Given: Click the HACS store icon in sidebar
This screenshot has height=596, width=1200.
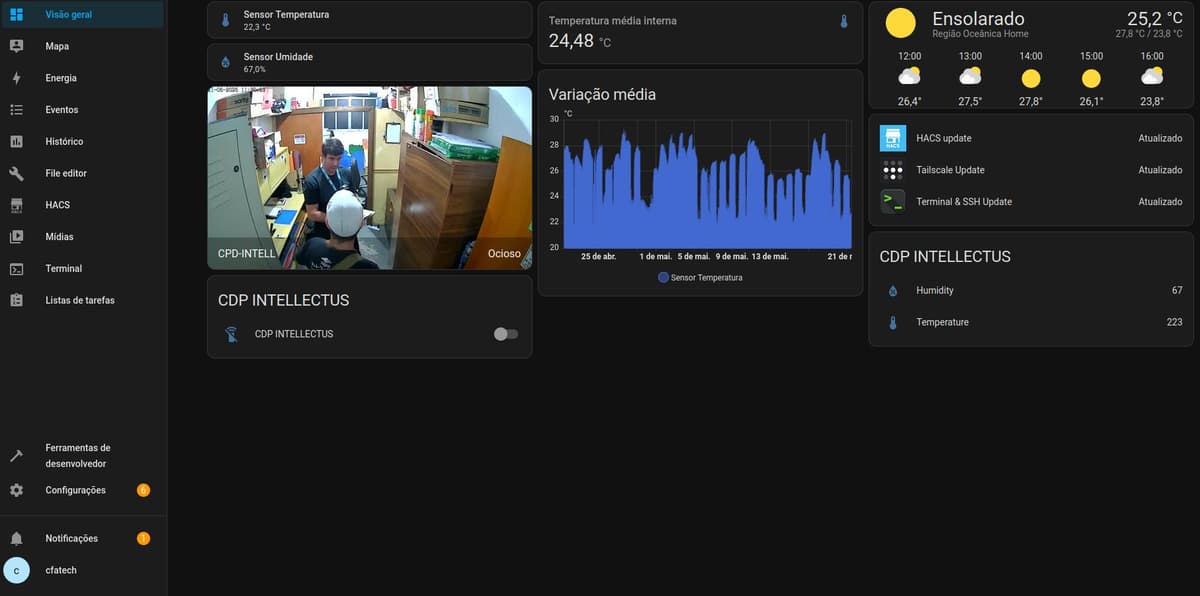Looking at the screenshot, I should (16, 205).
